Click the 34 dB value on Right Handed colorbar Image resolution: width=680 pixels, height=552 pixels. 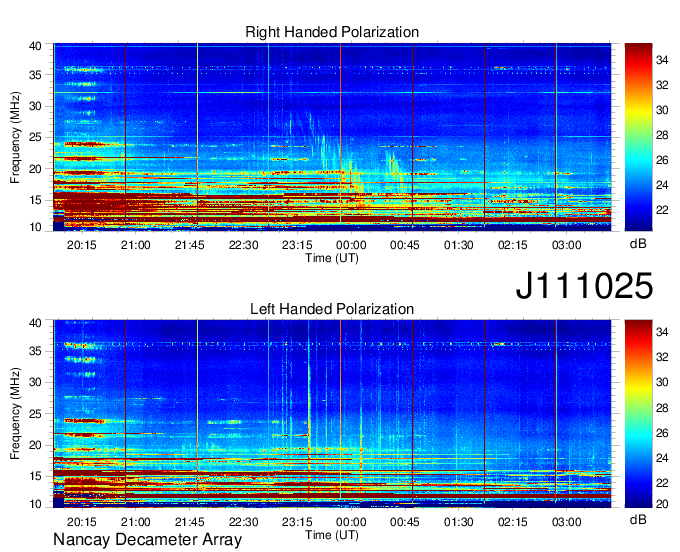coord(662,60)
